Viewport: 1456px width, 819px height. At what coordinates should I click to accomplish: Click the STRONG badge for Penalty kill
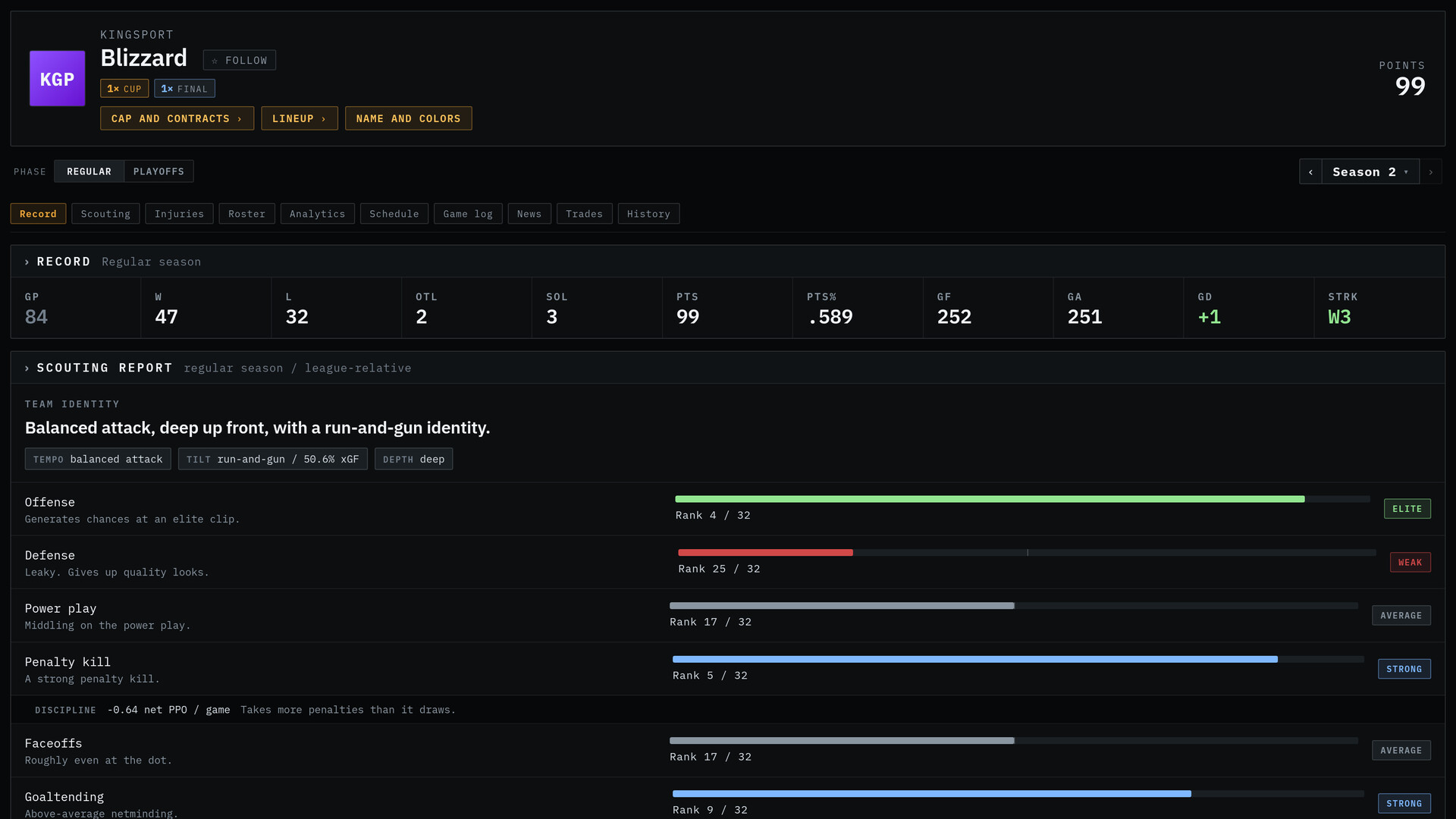pyautogui.click(x=1404, y=669)
